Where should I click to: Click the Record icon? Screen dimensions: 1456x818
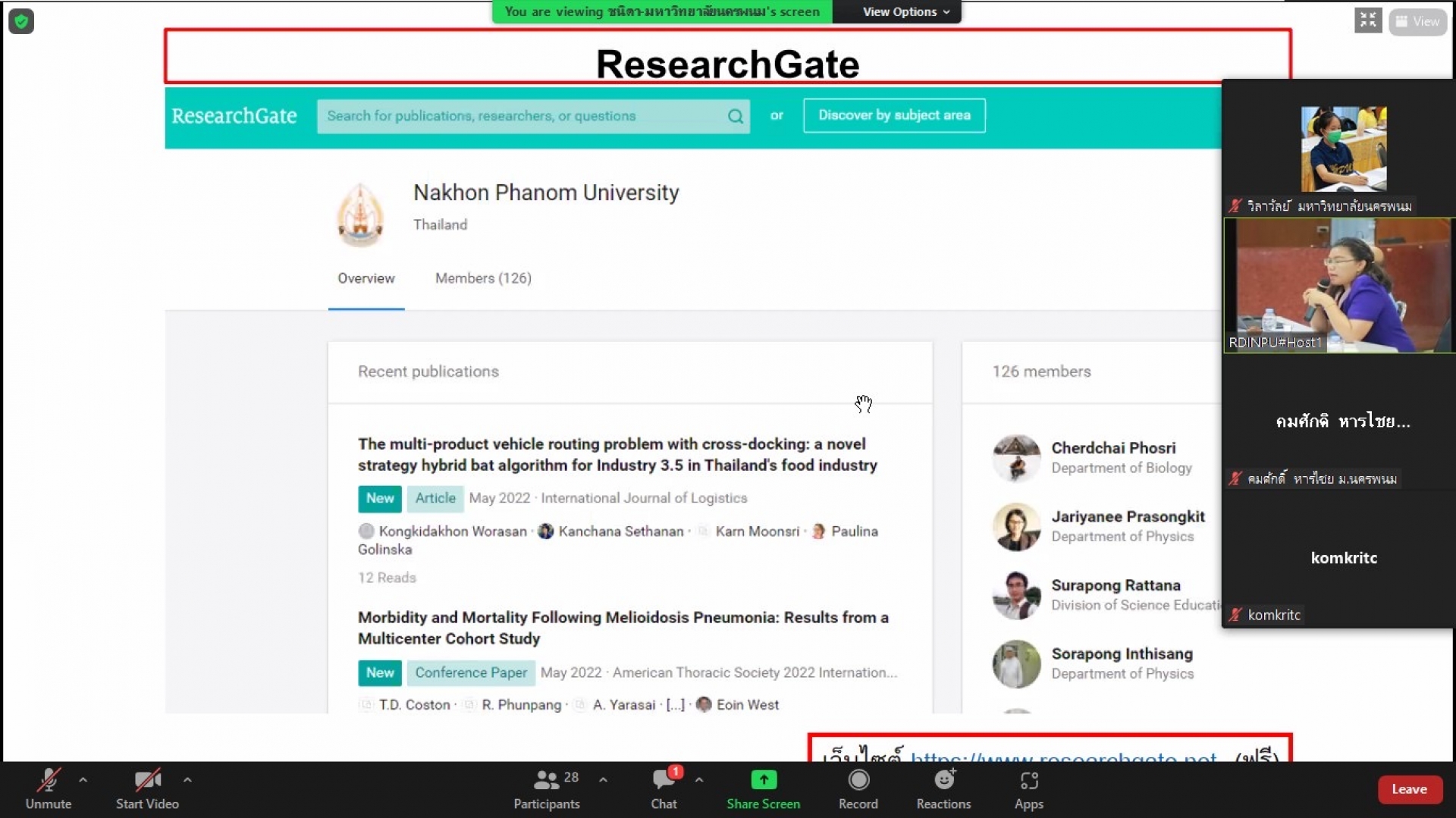(x=858, y=779)
